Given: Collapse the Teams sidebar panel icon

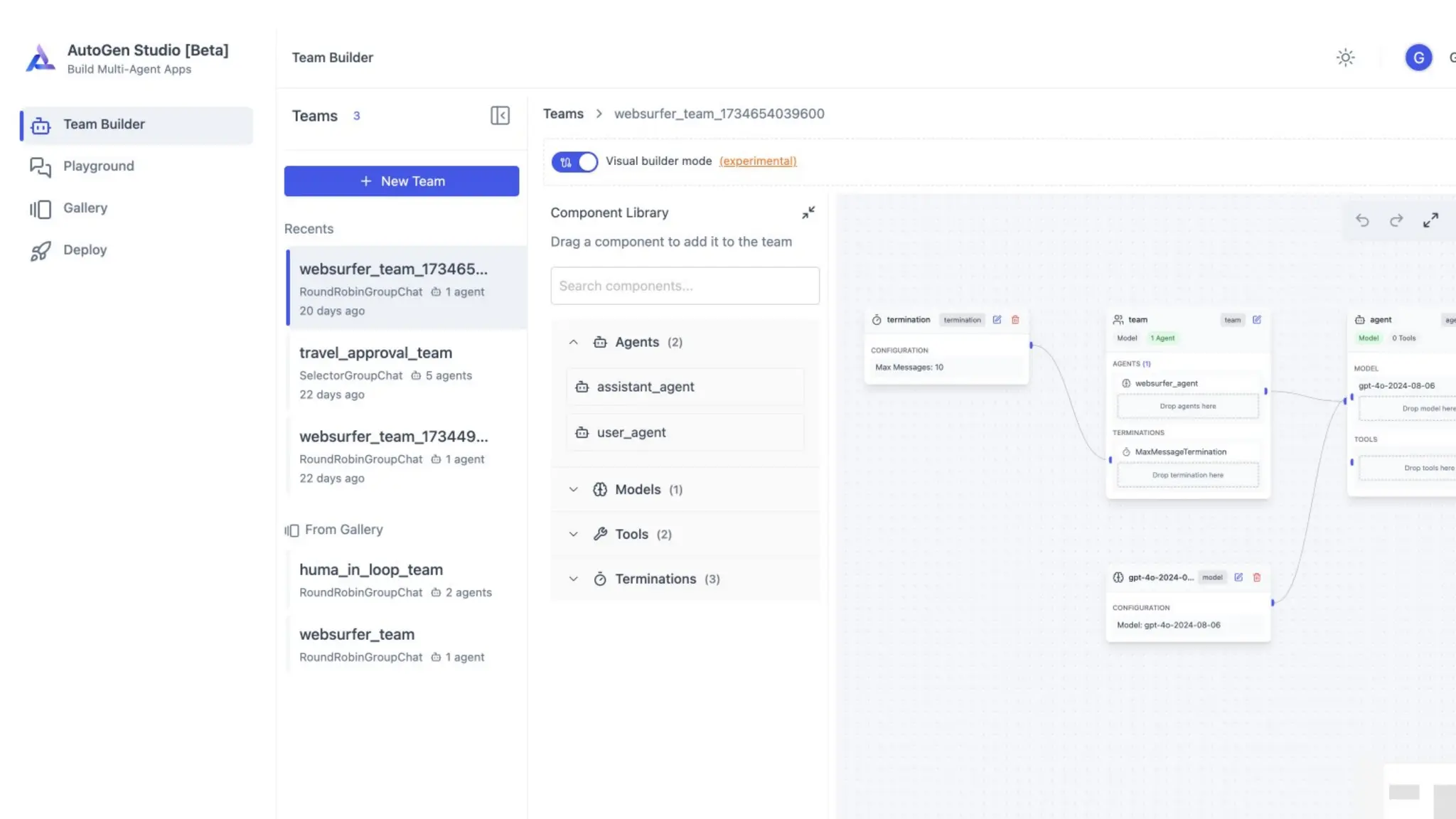Looking at the screenshot, I should click(500, 115).
